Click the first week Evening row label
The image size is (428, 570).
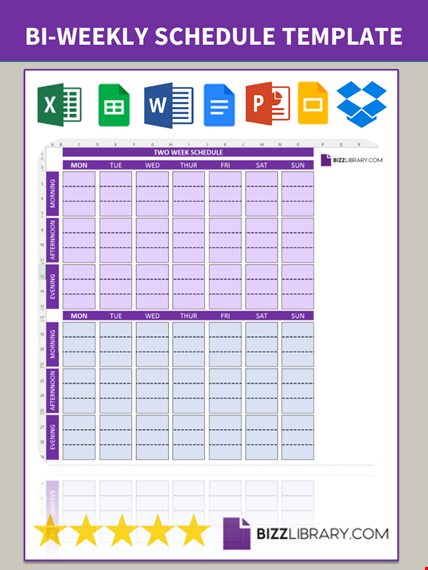pyautogui.click(x=53, y=286)
